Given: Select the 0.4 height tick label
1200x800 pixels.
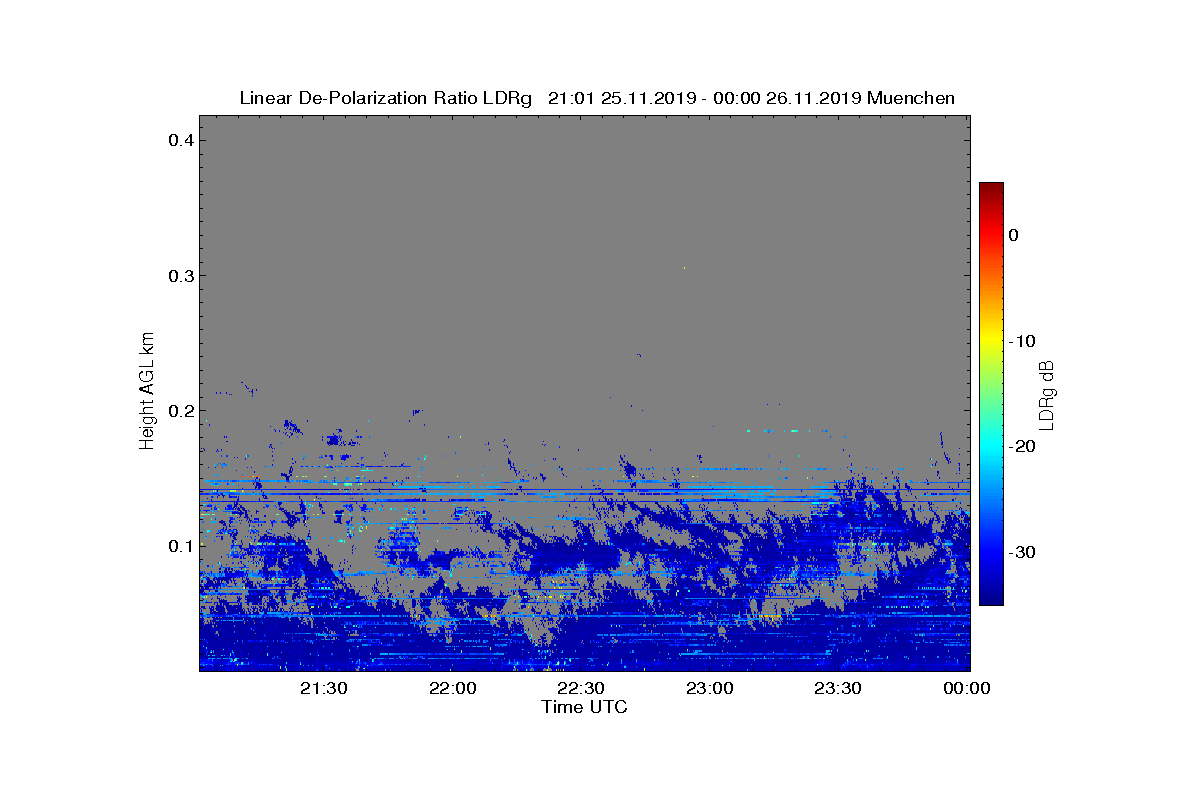Looking at the screenshot, I should [180, 140].
